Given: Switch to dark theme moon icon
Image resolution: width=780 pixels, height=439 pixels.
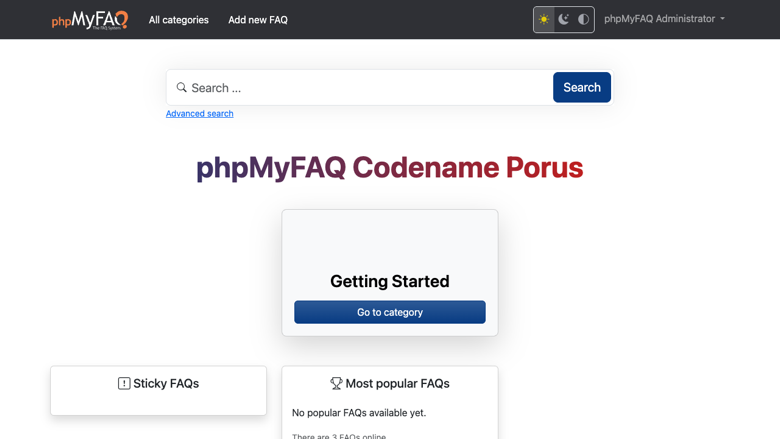Looking at the screenshot, I should click(564, 19).
